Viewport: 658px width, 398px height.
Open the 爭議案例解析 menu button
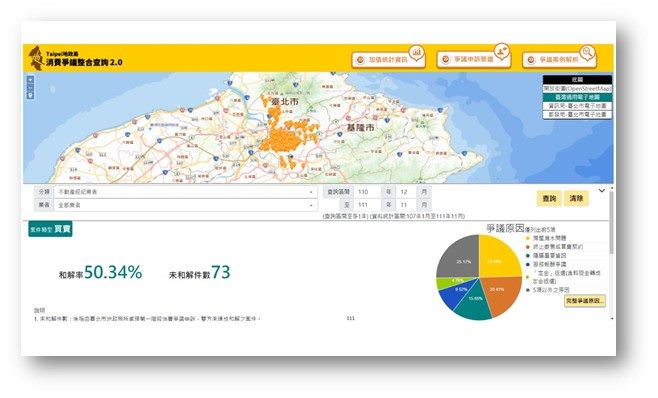559,60
